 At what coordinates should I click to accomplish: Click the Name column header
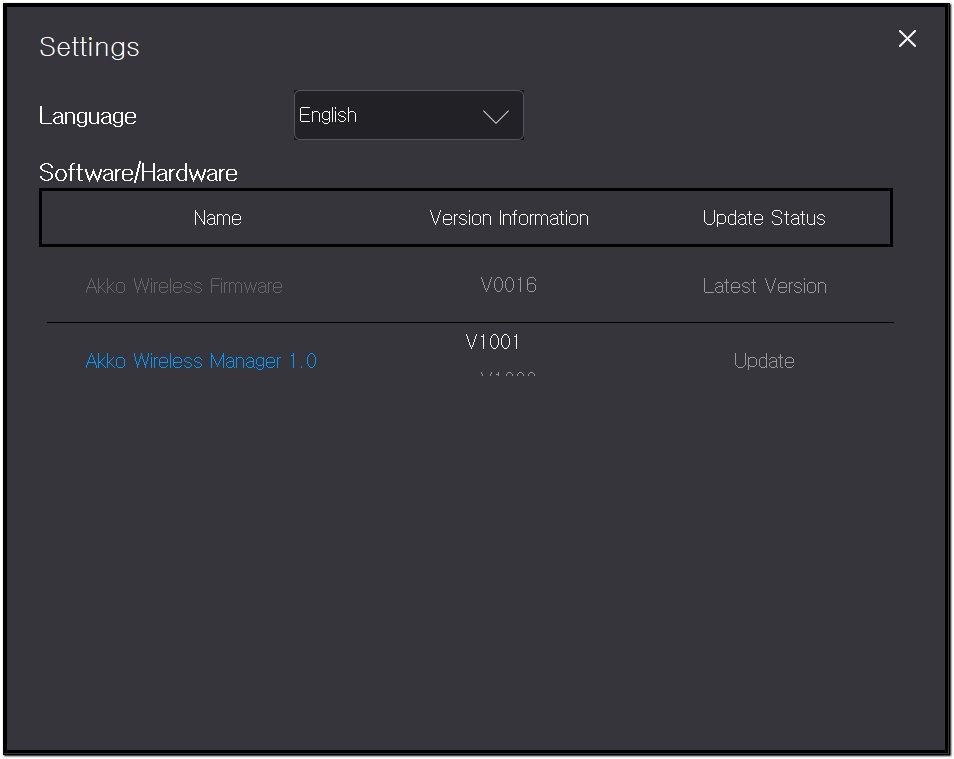point(217,218)
